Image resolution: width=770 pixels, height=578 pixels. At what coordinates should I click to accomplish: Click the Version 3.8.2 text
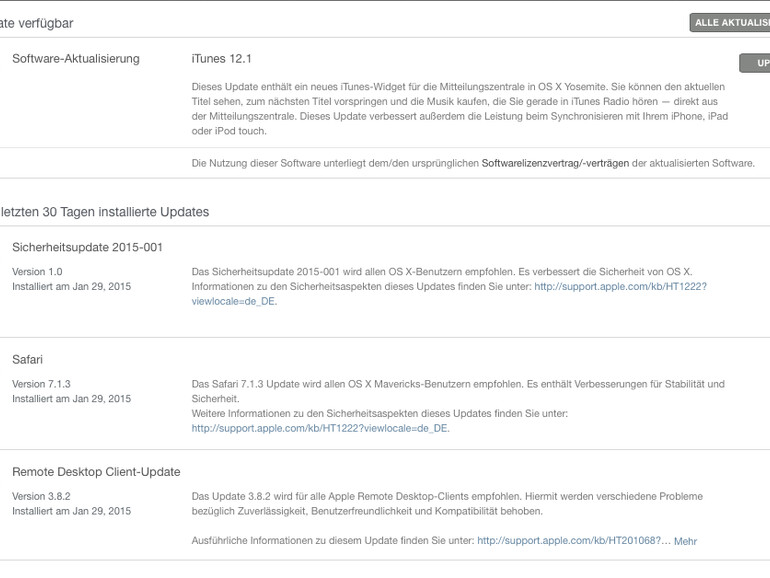(41, 496)
